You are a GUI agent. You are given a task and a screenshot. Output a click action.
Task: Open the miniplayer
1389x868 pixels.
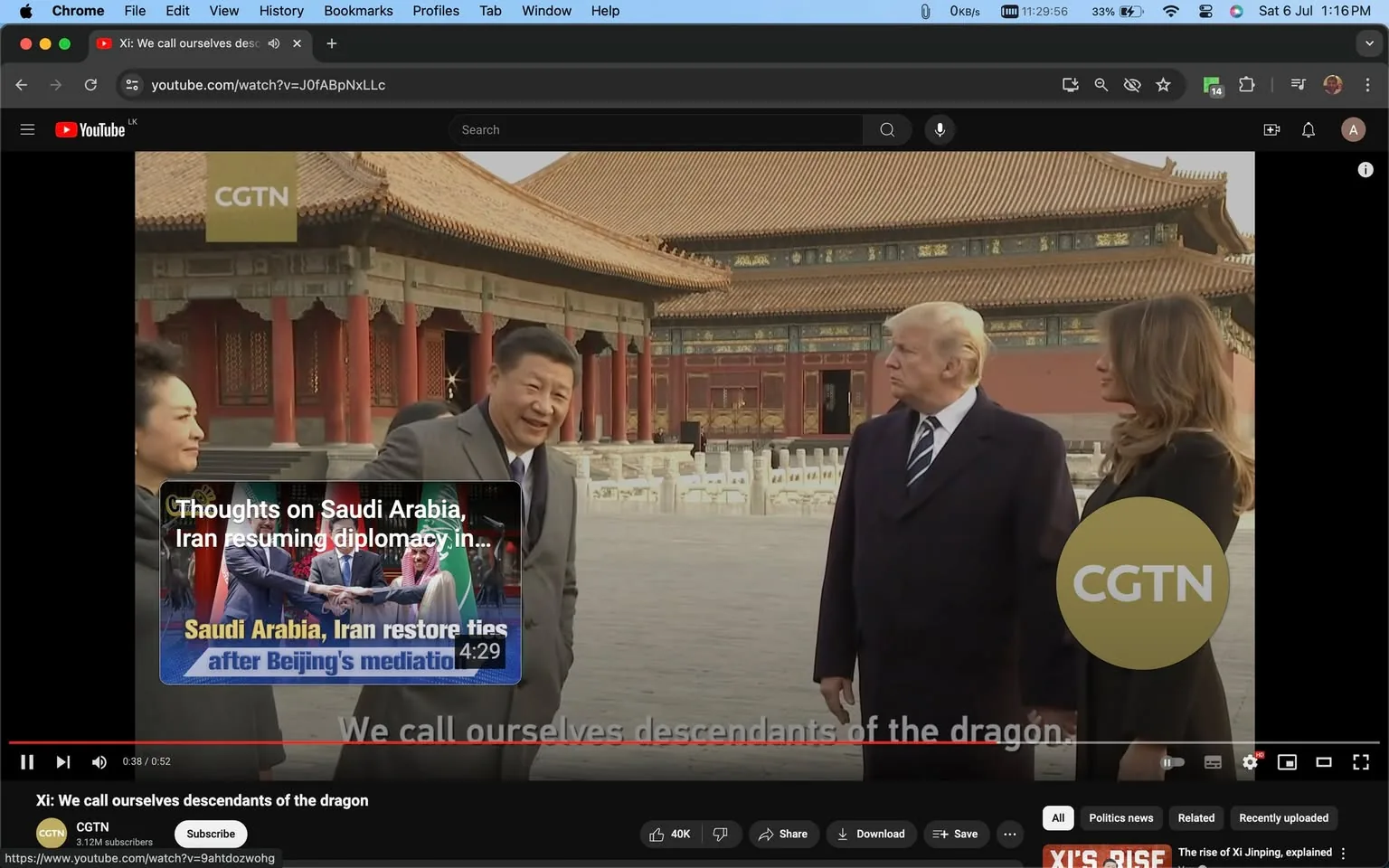click(x=1287, y=762)
